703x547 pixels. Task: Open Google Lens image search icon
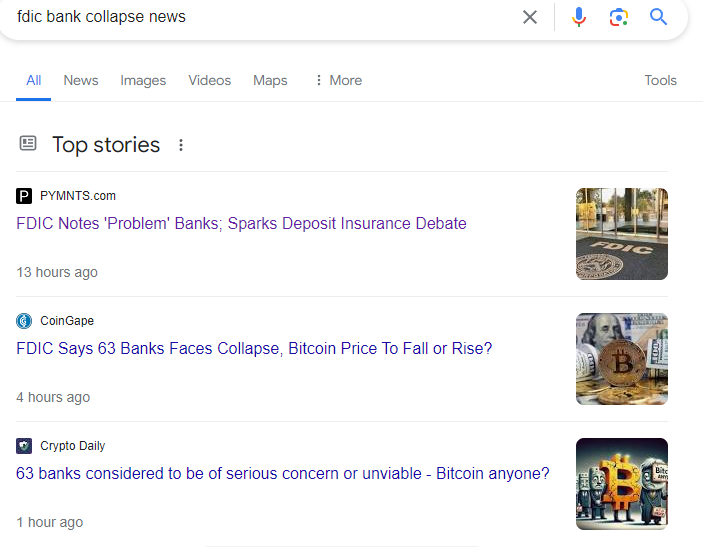click(x=619, y=17)
